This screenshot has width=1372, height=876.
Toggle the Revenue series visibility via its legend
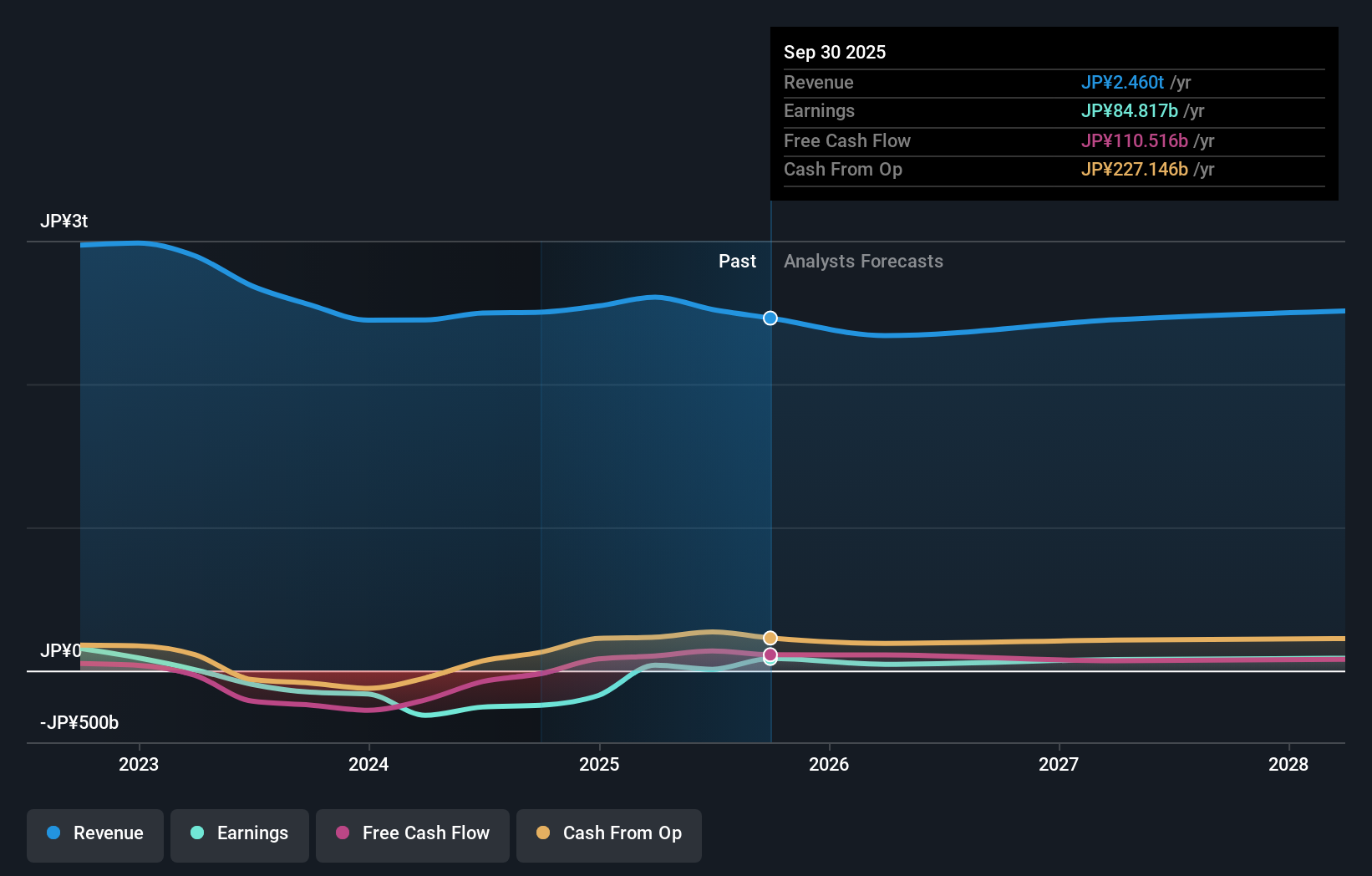(x=94, y=833)
